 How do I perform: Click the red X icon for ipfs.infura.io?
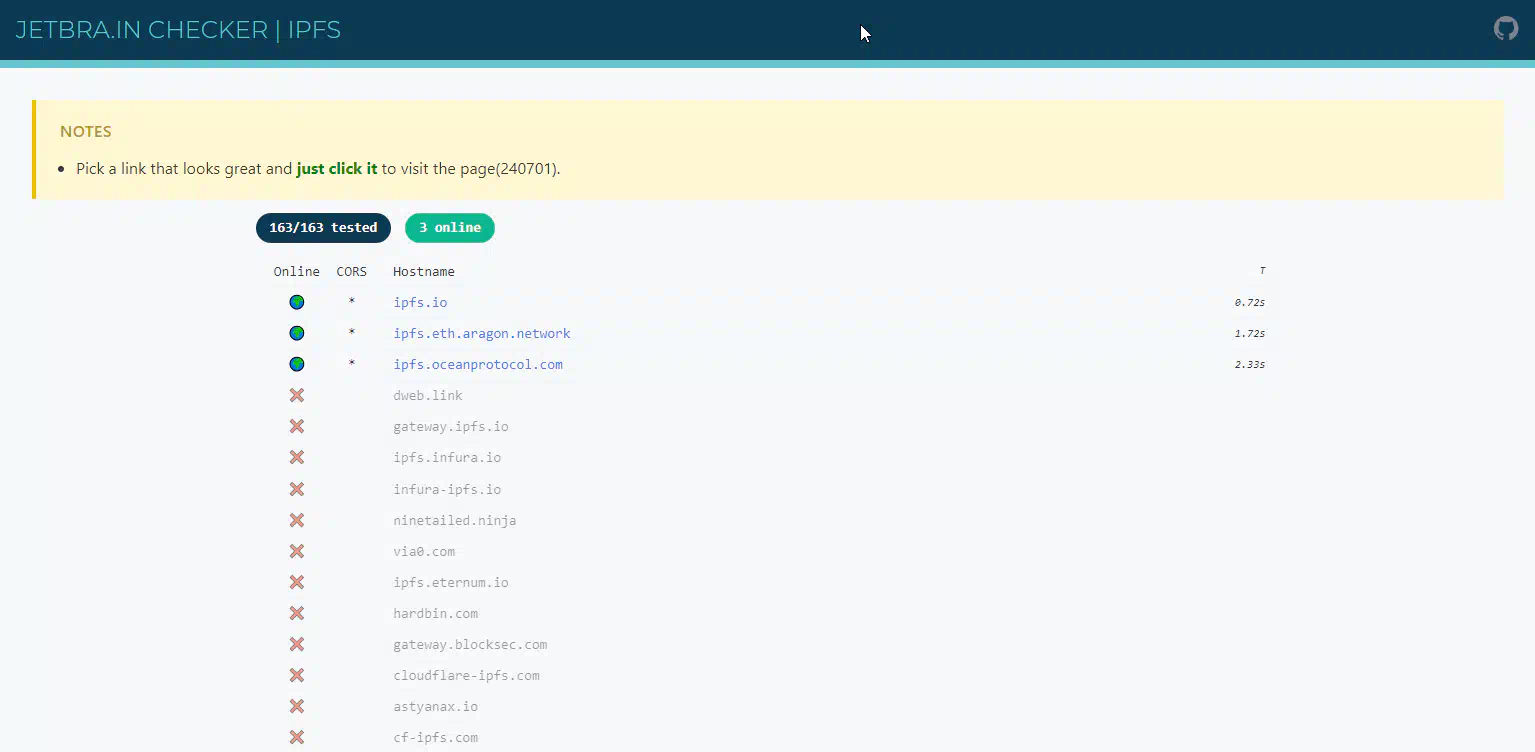pyautogui.click(x=297, y=457)
